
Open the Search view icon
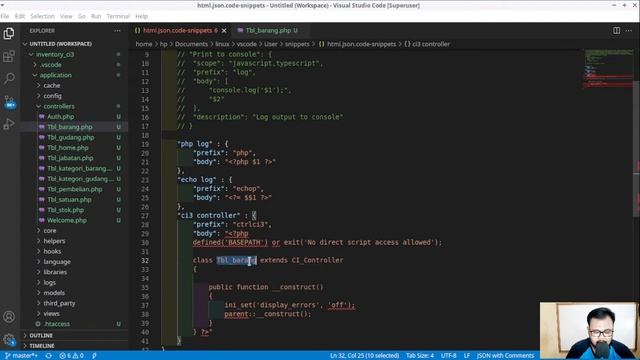click(9, 78)
